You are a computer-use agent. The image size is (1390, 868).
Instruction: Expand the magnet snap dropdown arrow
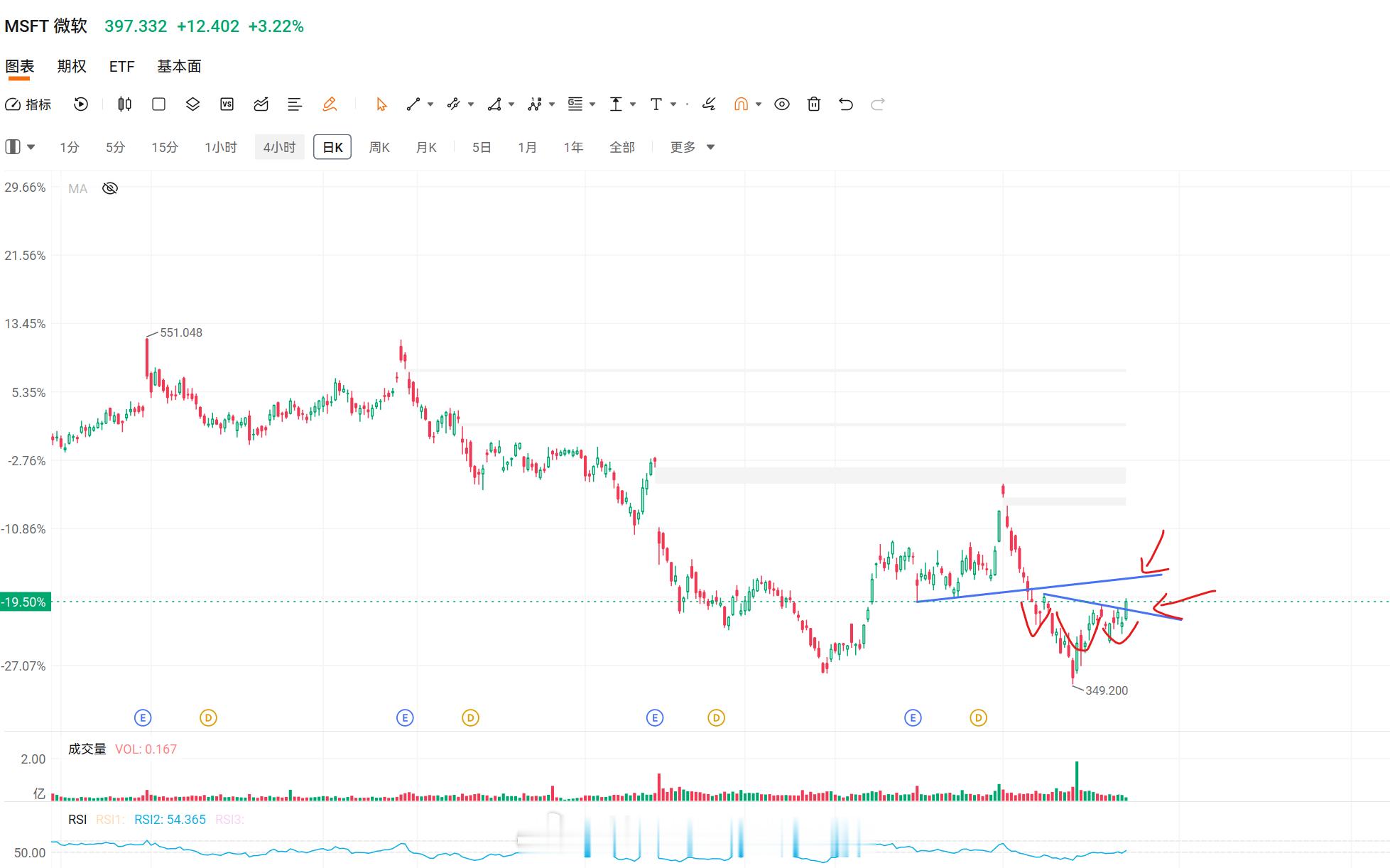759,104
